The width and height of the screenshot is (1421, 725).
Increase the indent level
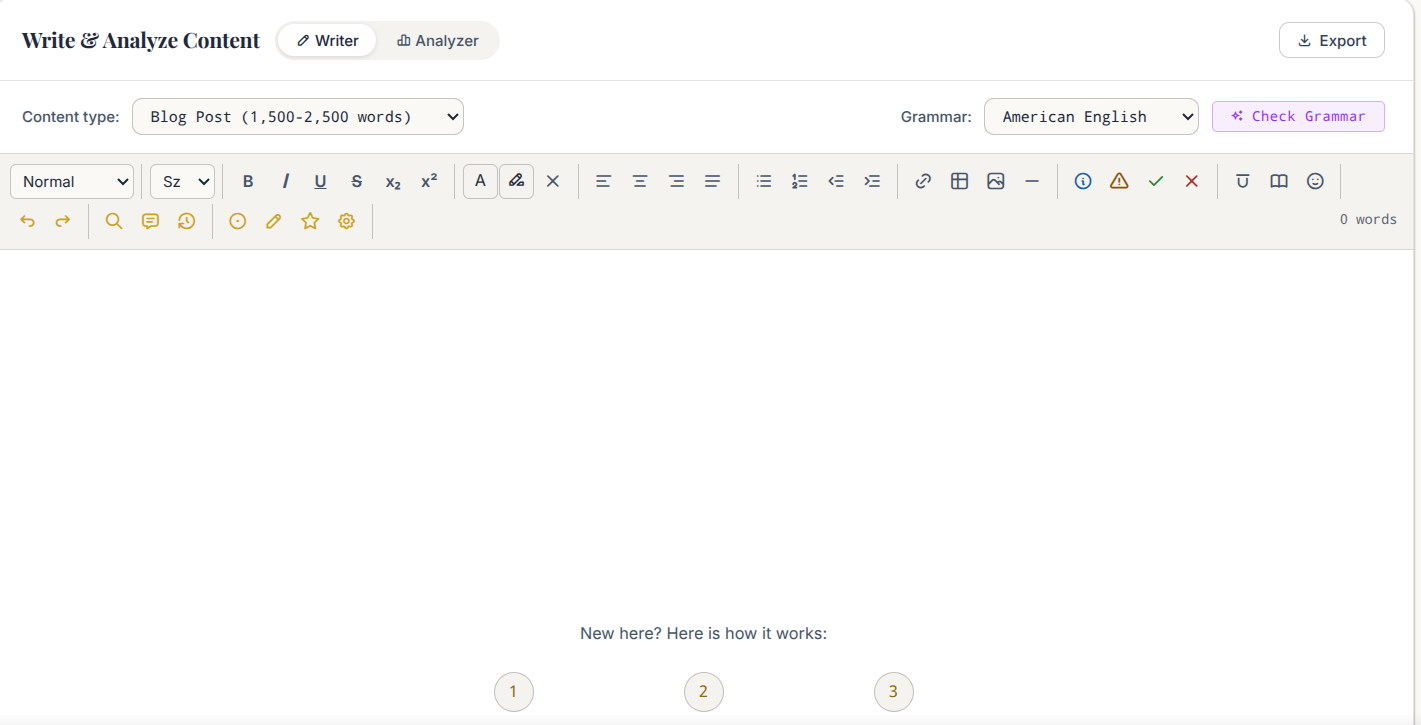pos(872,181)
